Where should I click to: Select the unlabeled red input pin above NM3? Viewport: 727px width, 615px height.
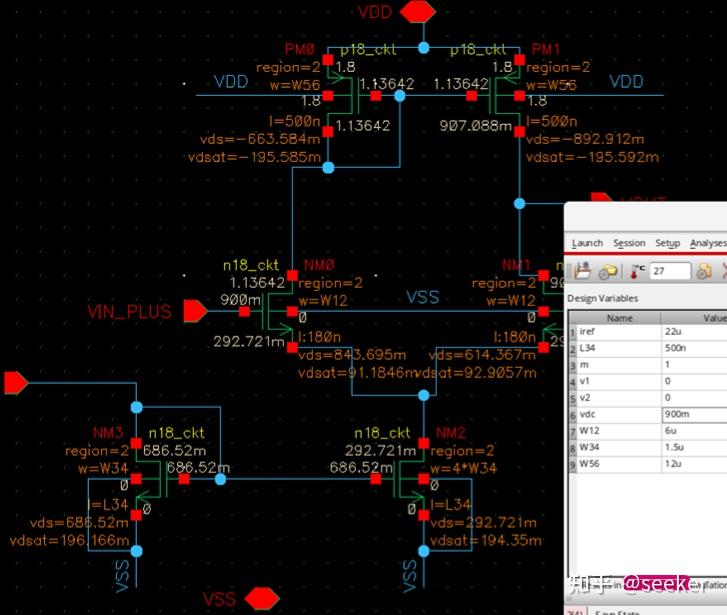(16, 383)
